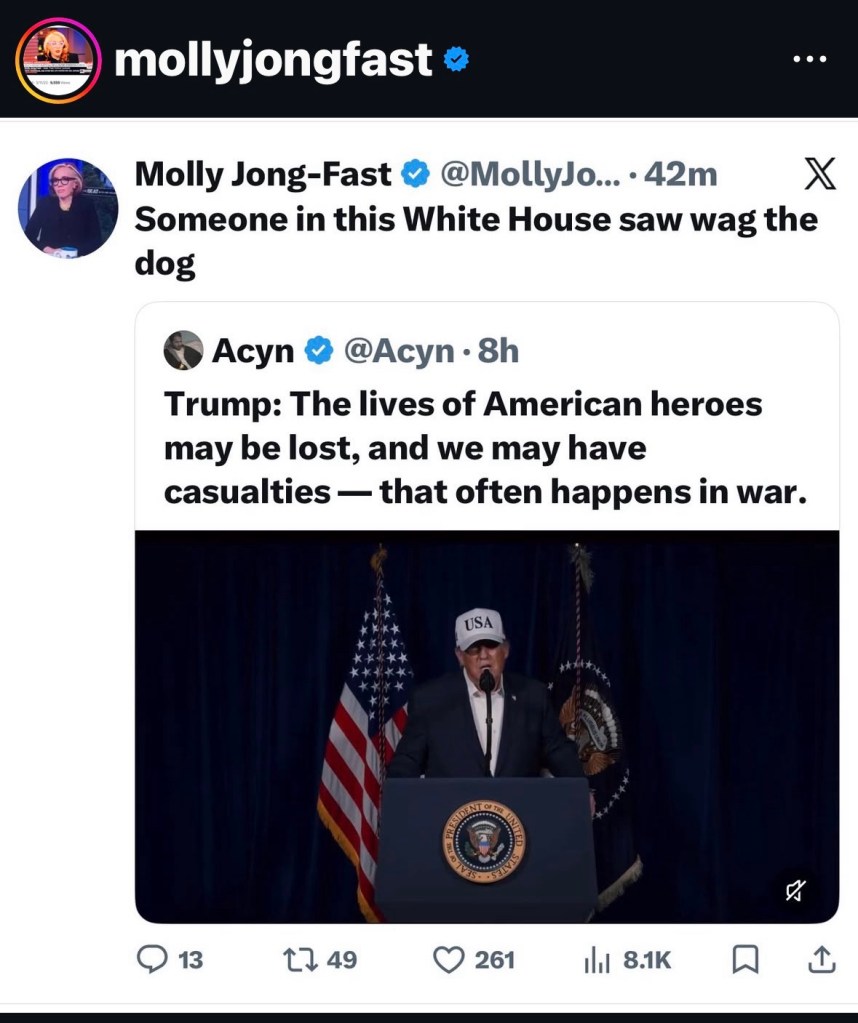Open the quoted tweet text about casualties

click(x=484, y=448)
